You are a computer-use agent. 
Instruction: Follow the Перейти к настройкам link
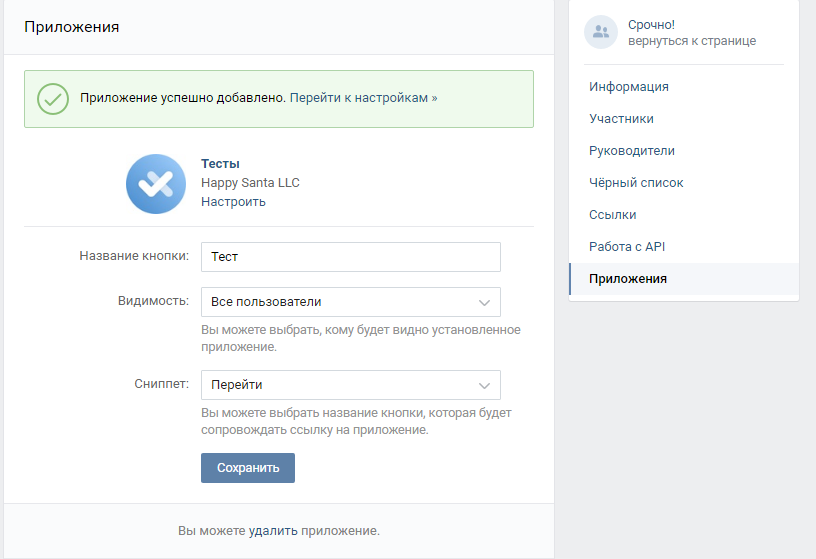(363, 99)
